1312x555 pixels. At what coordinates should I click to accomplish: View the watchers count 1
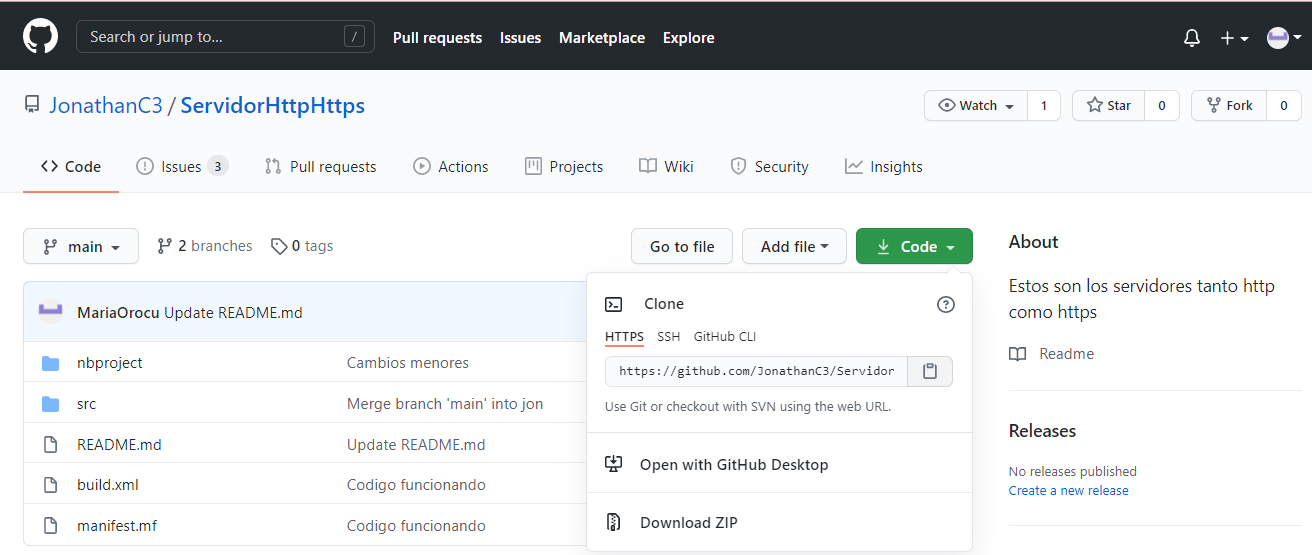point(1044,105)
